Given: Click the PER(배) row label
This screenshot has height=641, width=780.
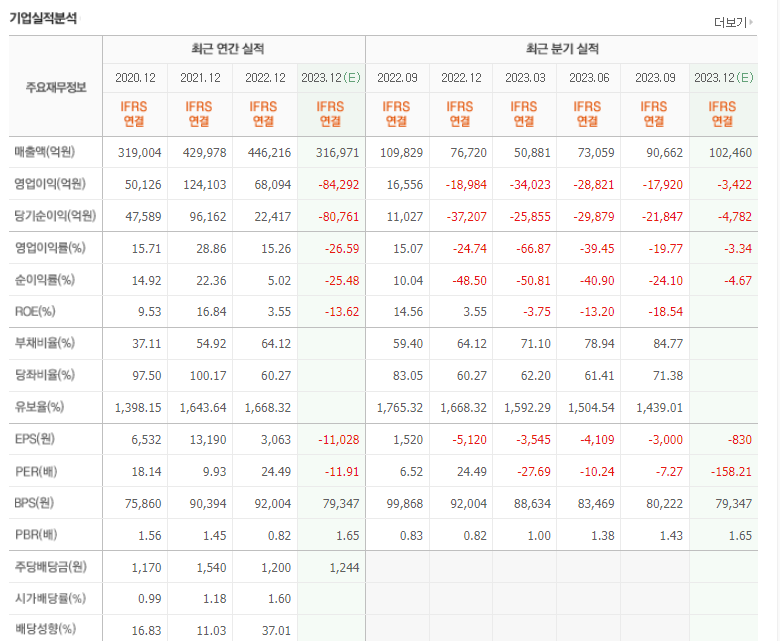Looking at the screenshot, I should click(x=36, y=471).
